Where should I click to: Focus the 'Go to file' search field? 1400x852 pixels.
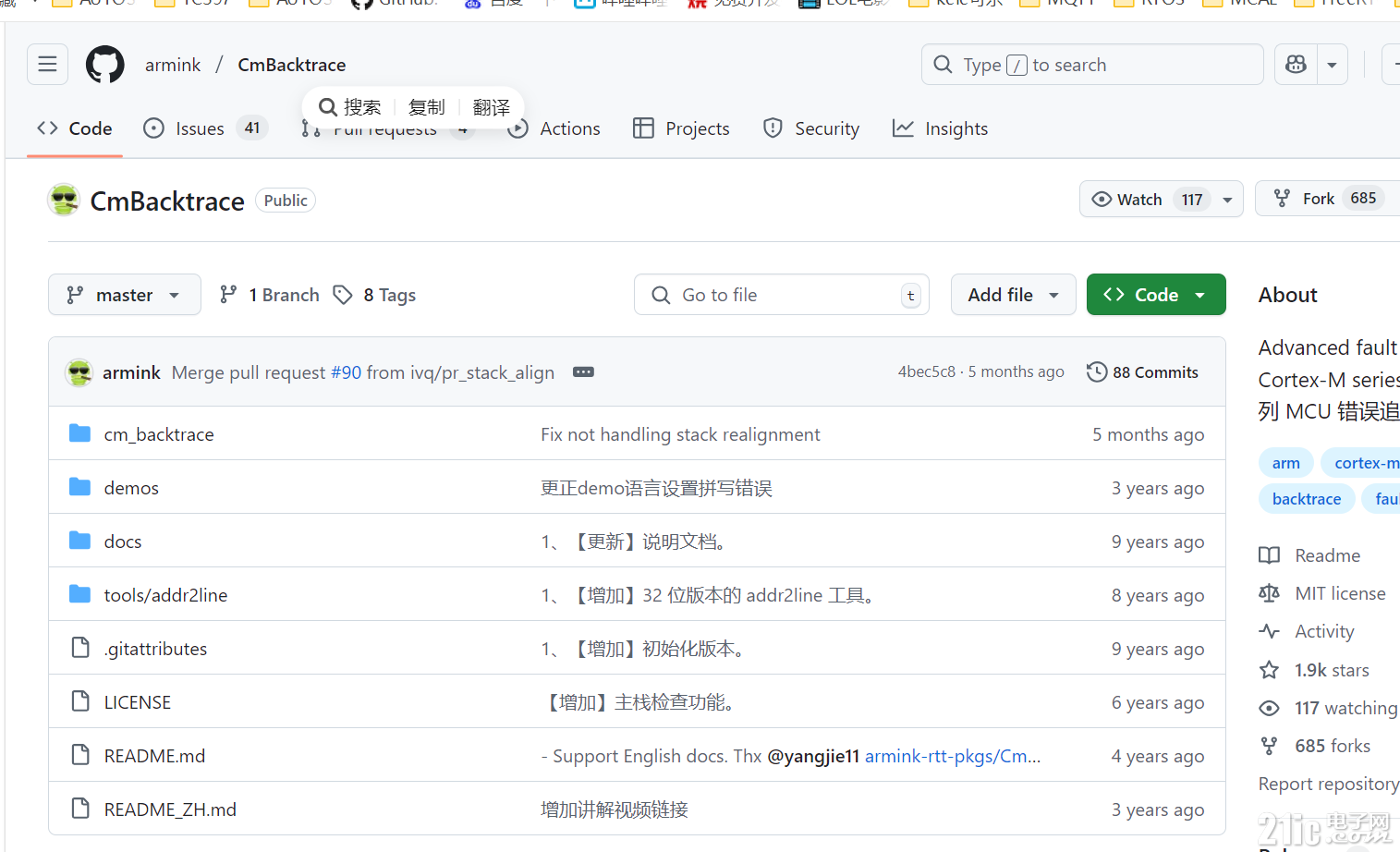tap(782, 295)
